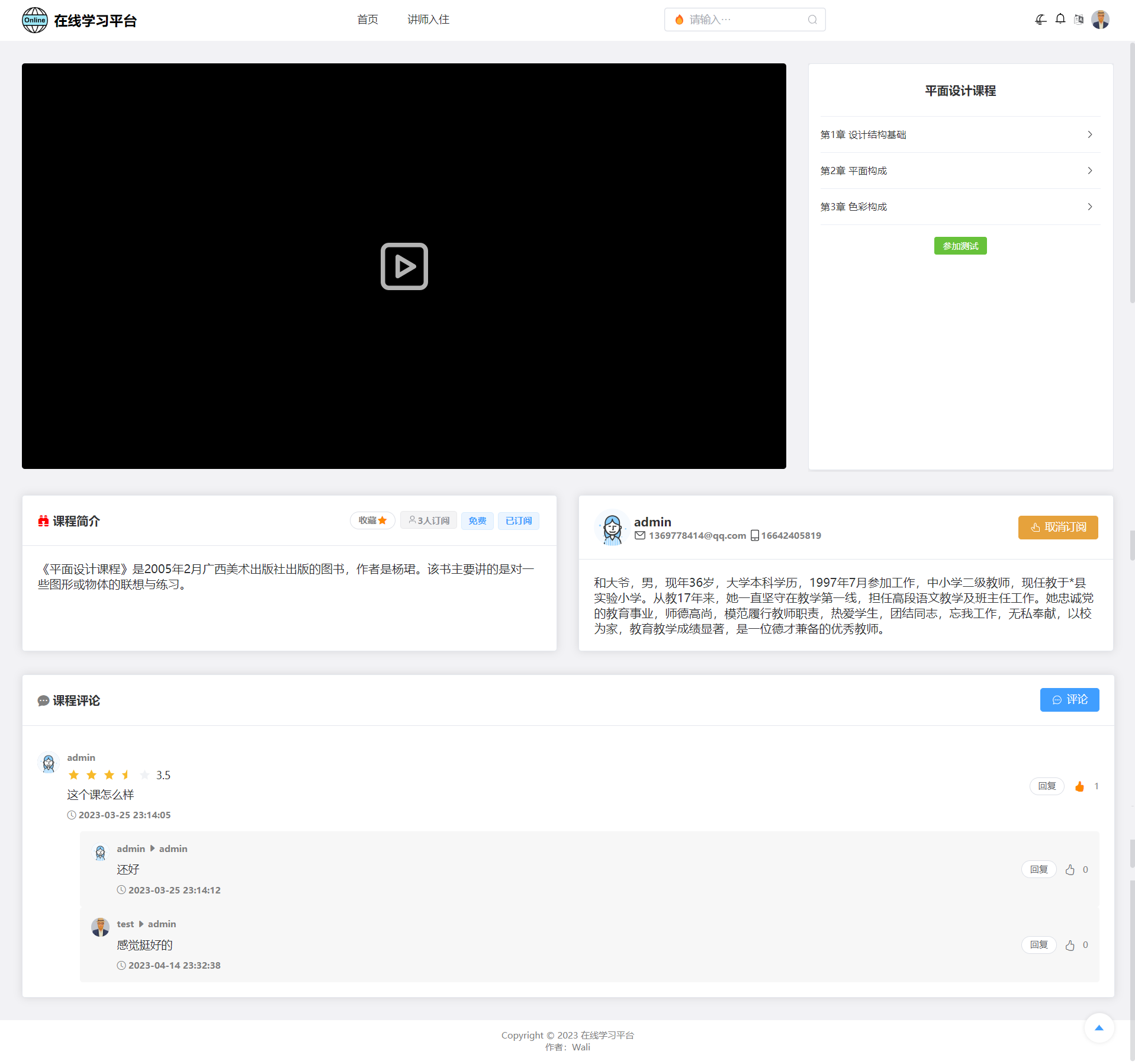This screenshot has width=1135, height=1064.
Task: Click the 课程简介 heading
Action: (x=76, y=521)
